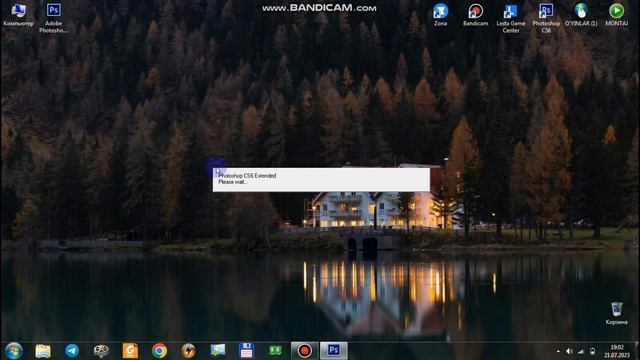Viewport: 640px width, 360px height.
Task: Select the Zona desktop shortcut
Action: click(x=440, y=15)
